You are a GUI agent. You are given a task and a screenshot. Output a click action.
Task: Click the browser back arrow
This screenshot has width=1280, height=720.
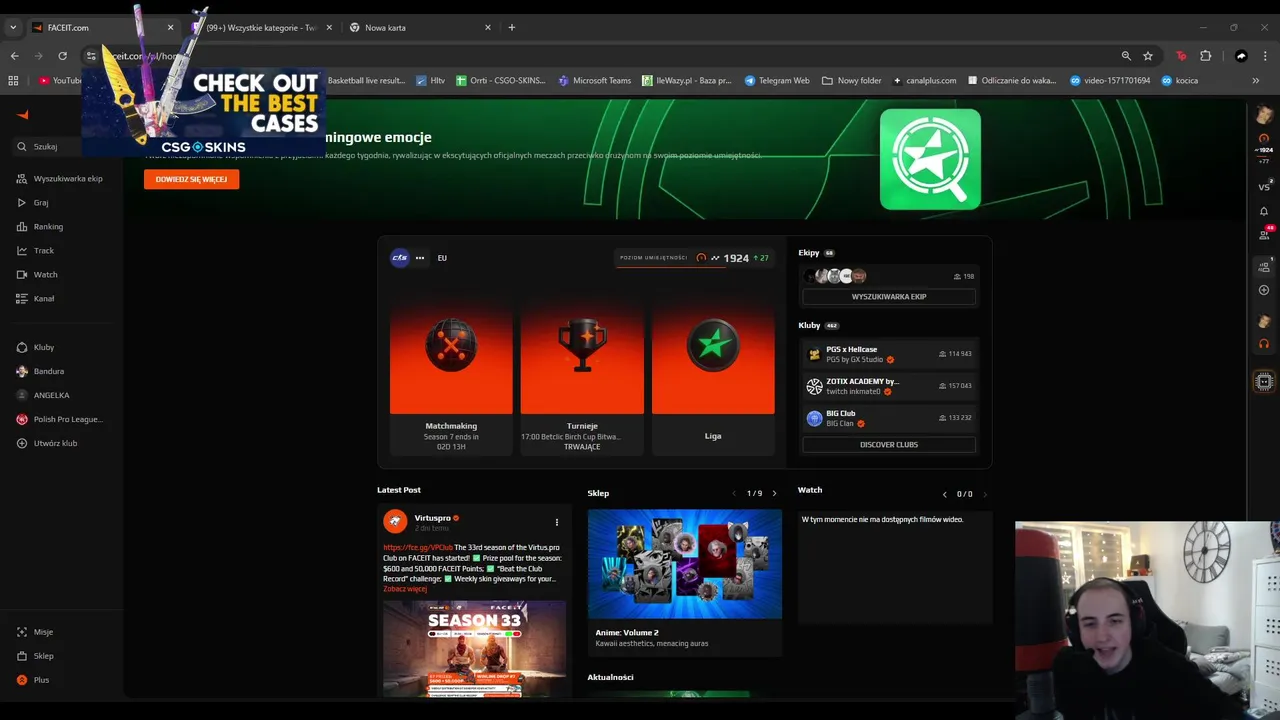click(x=14, y=56)
